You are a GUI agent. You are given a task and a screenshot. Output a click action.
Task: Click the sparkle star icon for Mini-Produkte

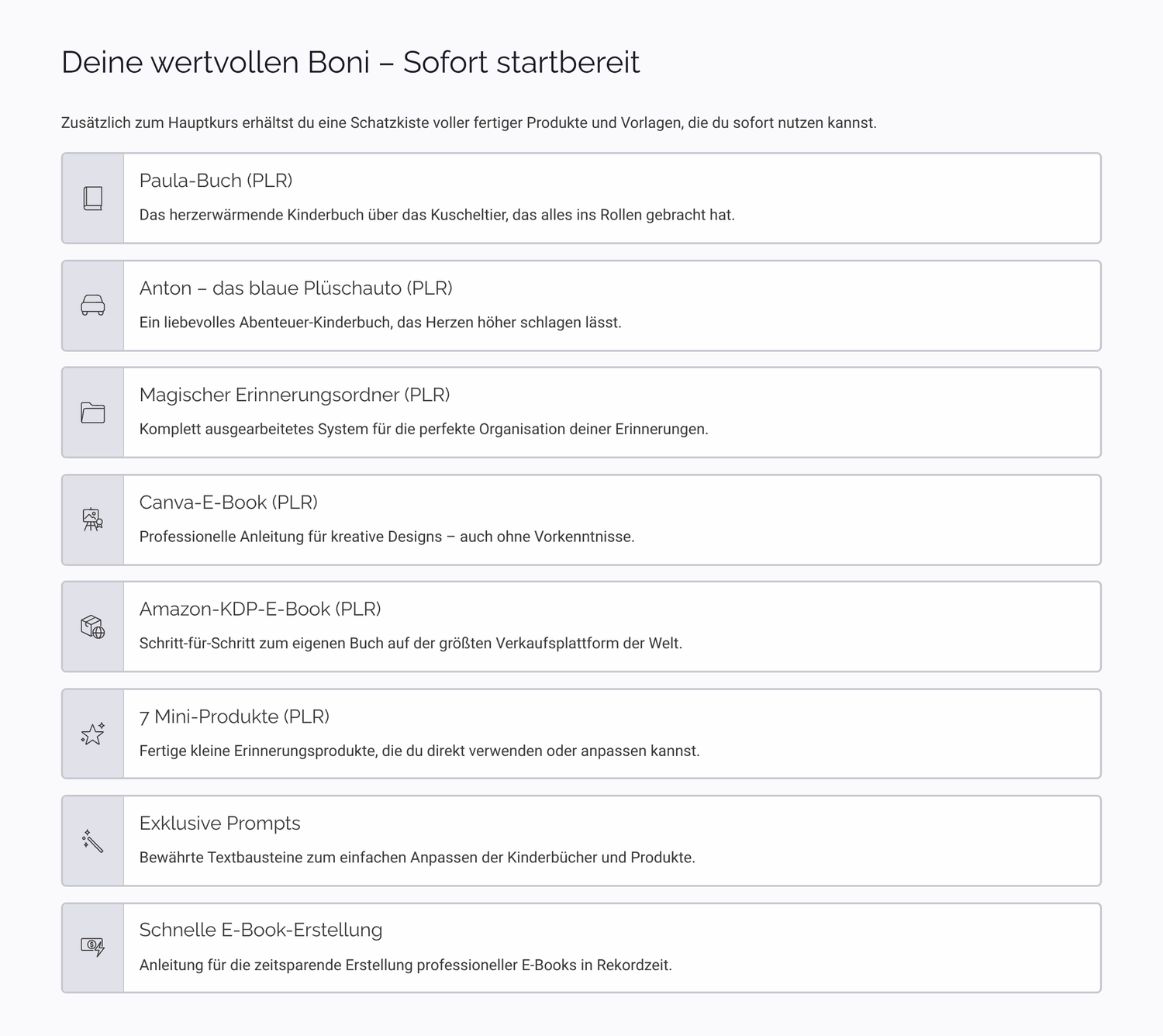(x=93, y=734)
